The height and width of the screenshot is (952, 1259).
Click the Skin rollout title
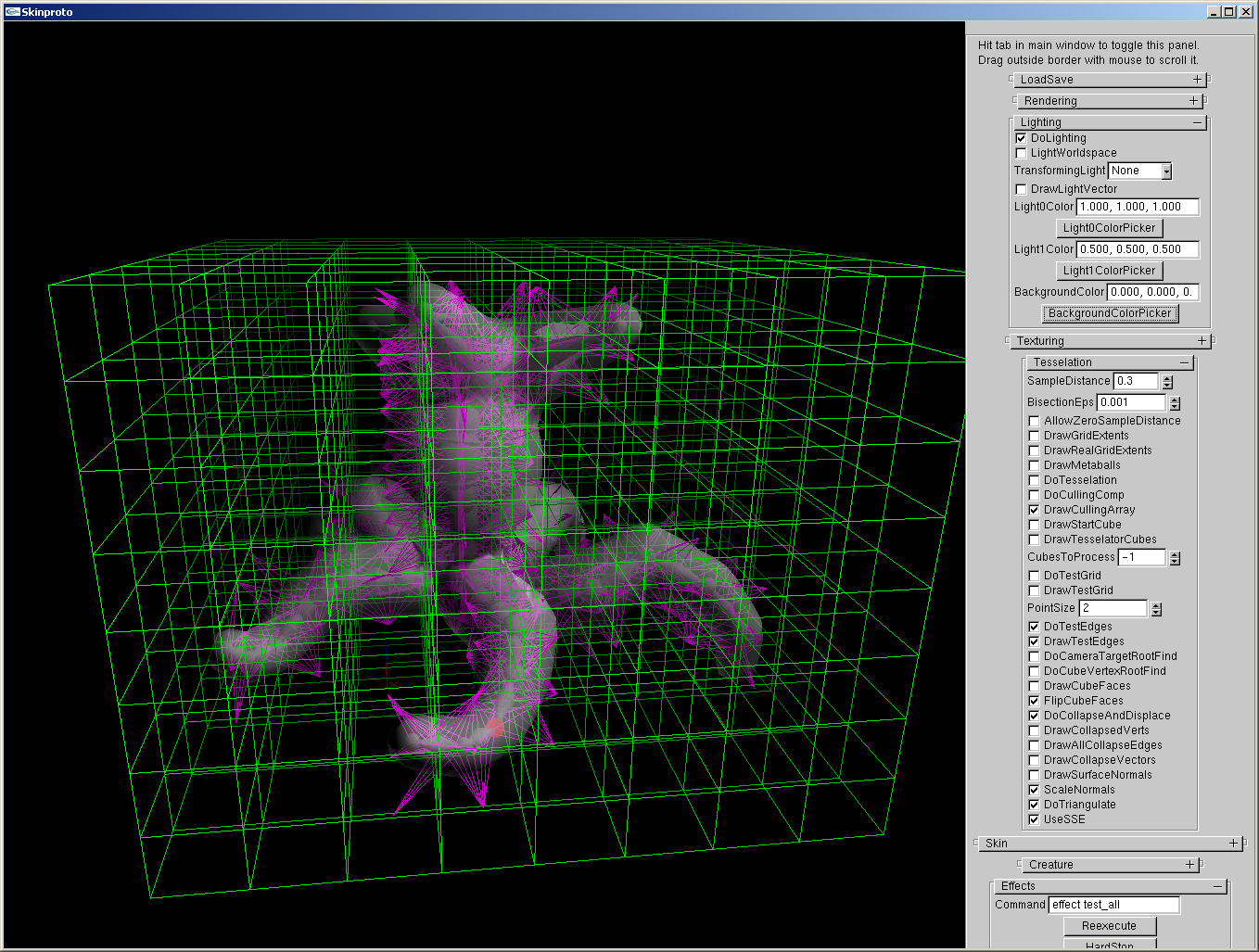tap(997, 844)
